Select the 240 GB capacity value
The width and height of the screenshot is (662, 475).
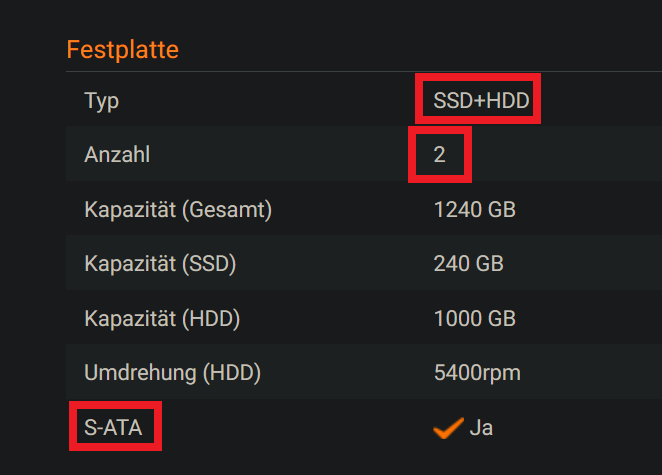point(469,265)
